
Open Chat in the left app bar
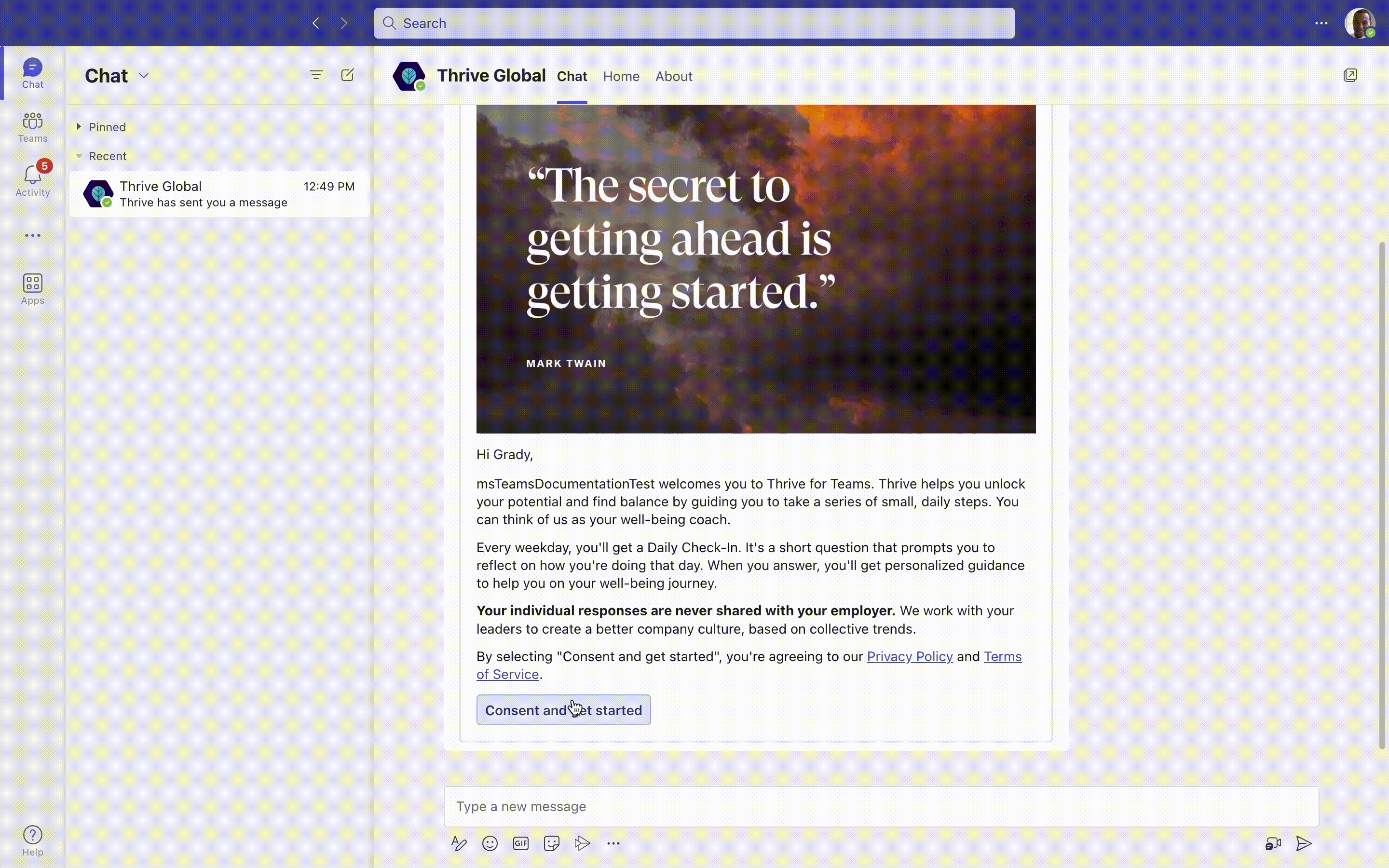tap(33, 73)
